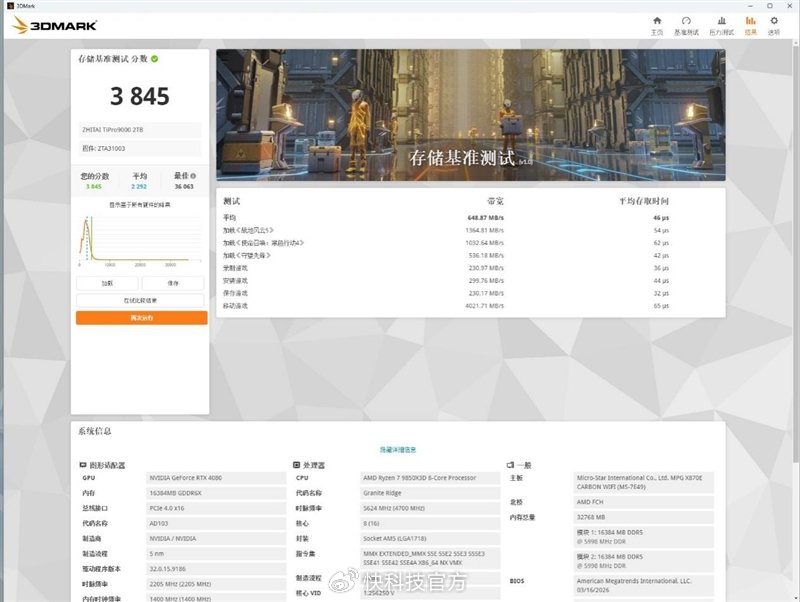Click the package value Socket AM5 (LGA1718)
Screen dimensions: 800x602
pos(430,539)
